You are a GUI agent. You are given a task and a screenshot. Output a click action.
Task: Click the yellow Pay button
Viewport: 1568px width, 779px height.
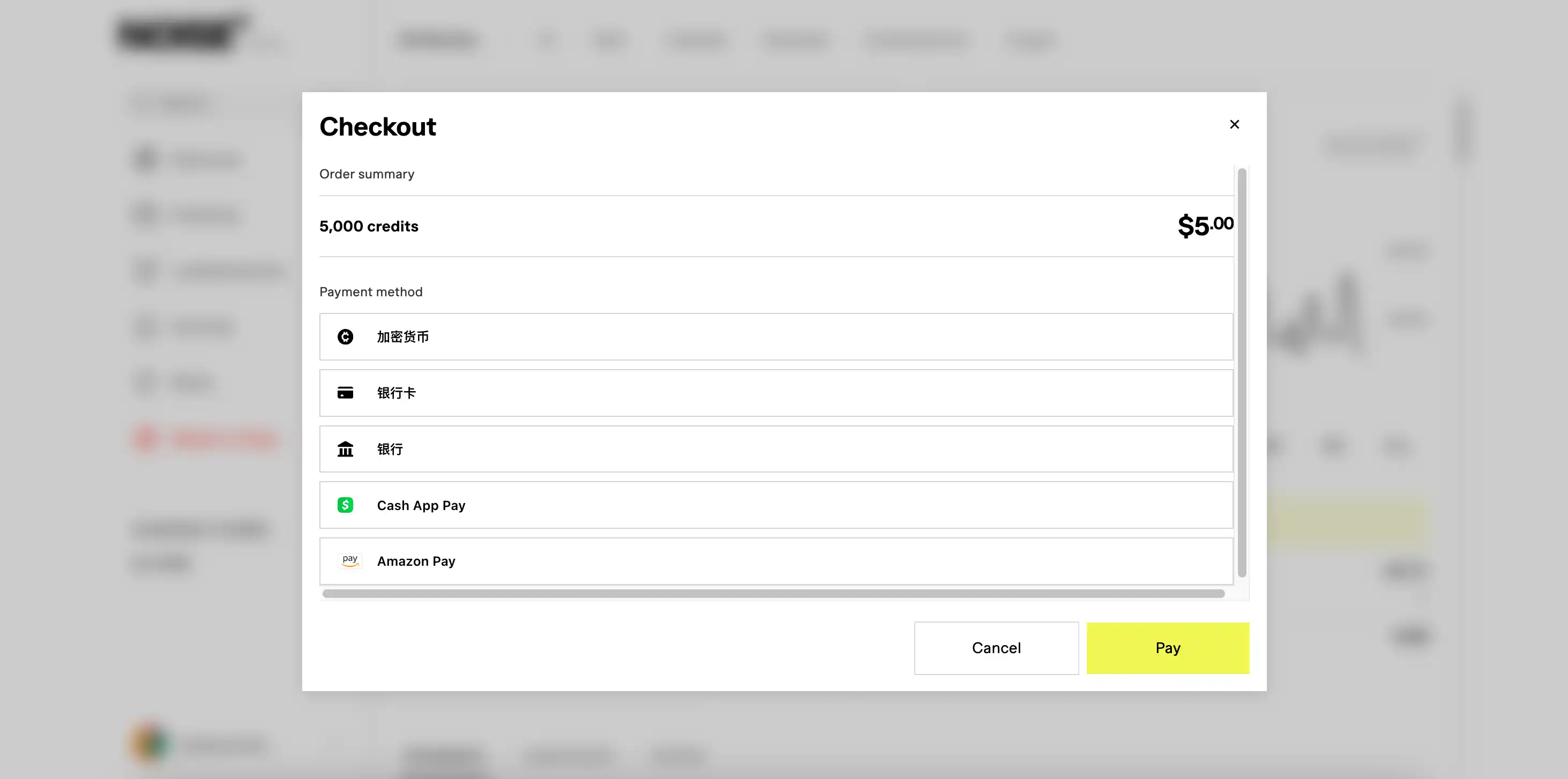(1168, 648)
